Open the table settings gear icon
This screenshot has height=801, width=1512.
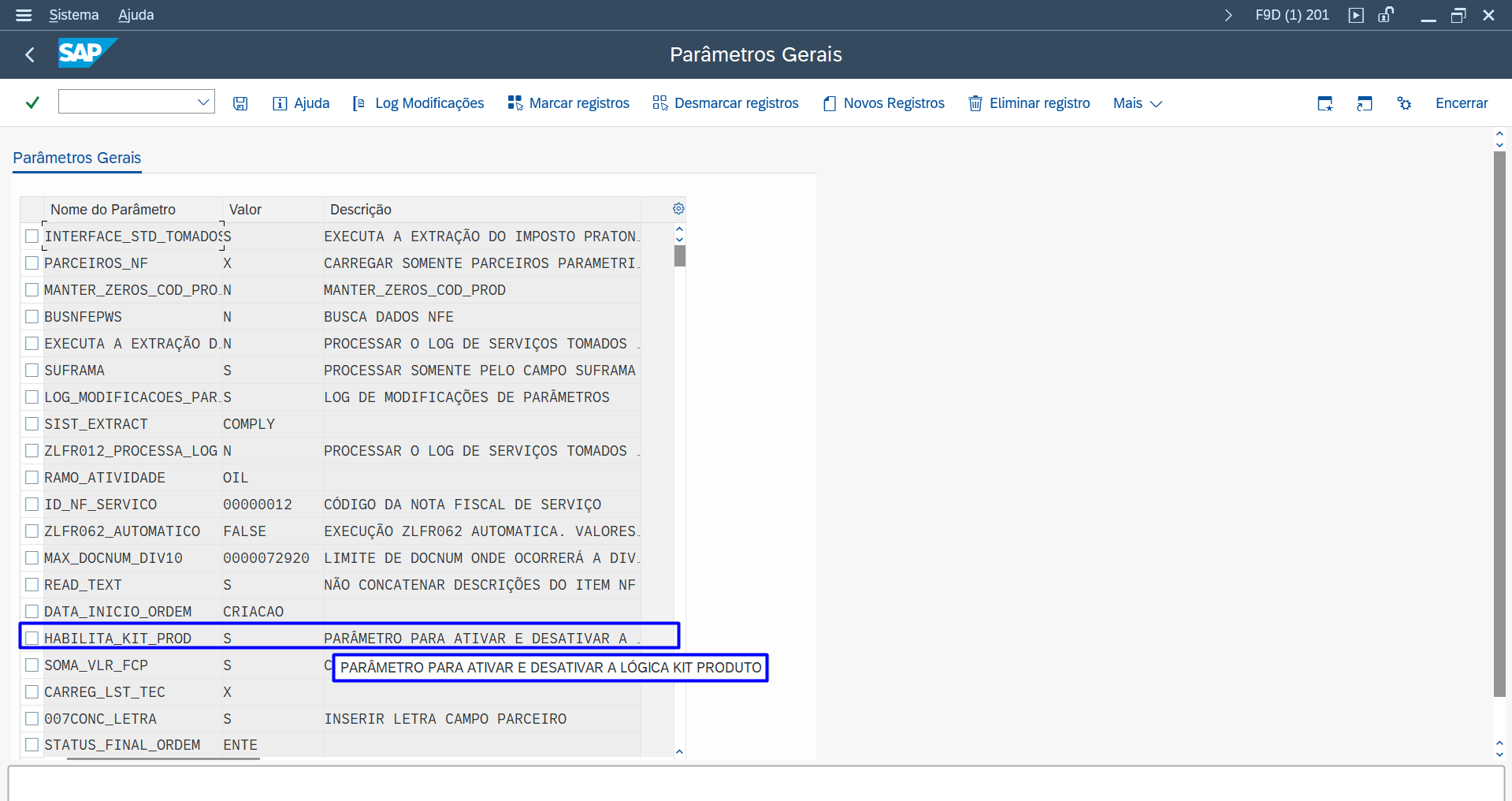678,209
